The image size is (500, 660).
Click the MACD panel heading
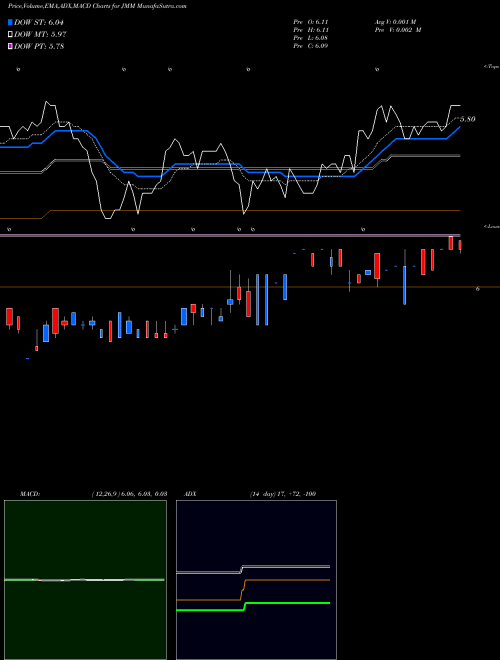click(30, 493)
